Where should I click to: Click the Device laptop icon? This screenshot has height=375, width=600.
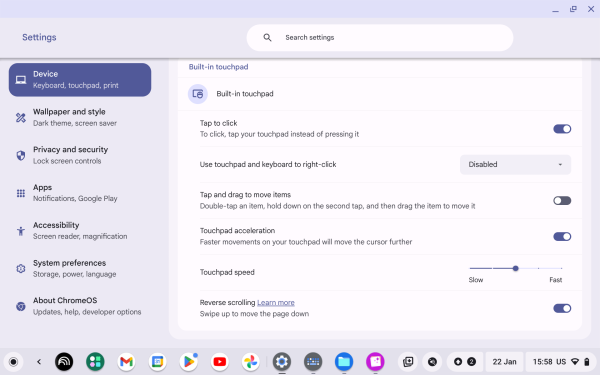[x=21, y=80]
